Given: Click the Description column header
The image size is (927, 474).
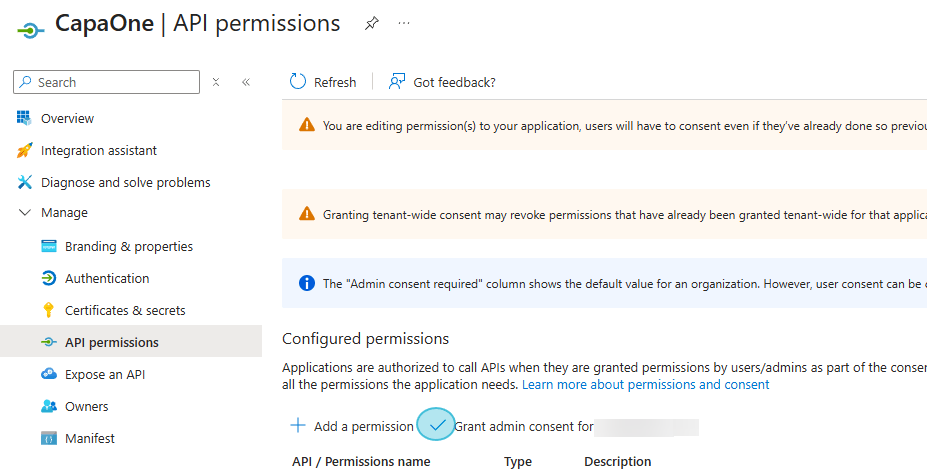Looking at the screenshot, I should [618, 462].
